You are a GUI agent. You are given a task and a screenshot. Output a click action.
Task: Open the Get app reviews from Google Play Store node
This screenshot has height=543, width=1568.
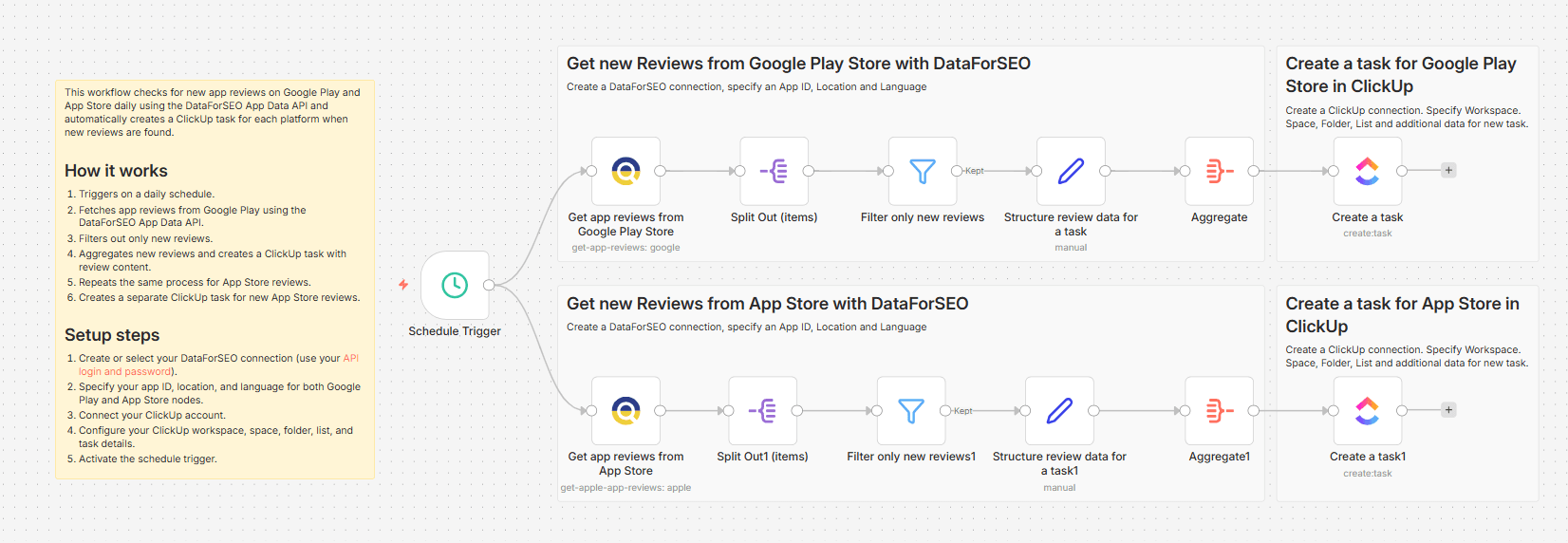625,171
